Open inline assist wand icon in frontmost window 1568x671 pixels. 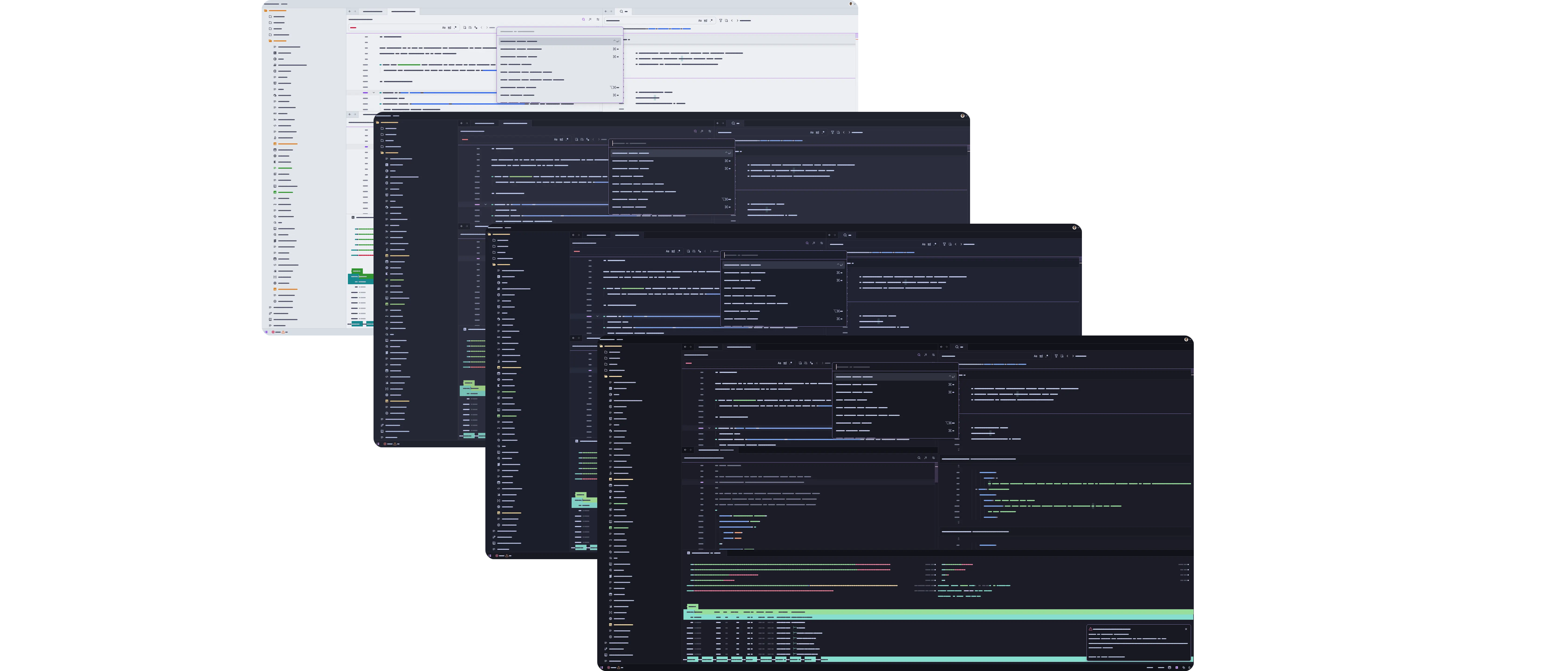pyautogui.click(x=926, y=355)
